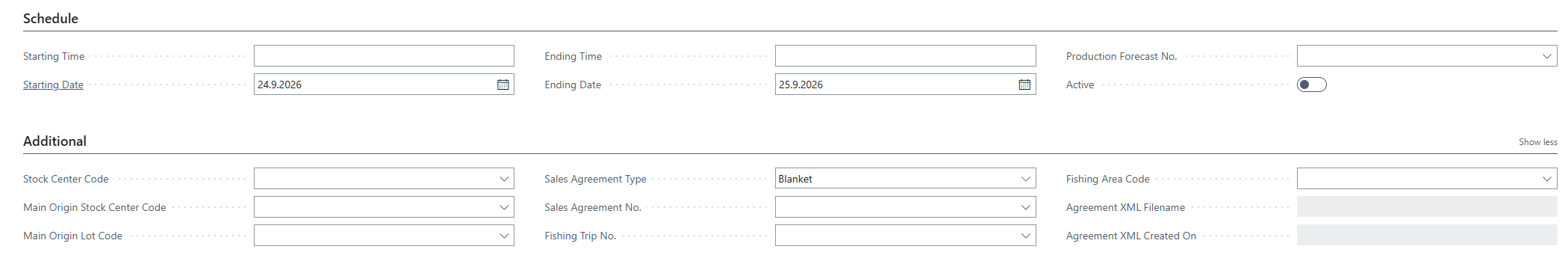1568x270 pixels.
Task: Open the Fishing Trip No. dropdown
Action: 1026,236
